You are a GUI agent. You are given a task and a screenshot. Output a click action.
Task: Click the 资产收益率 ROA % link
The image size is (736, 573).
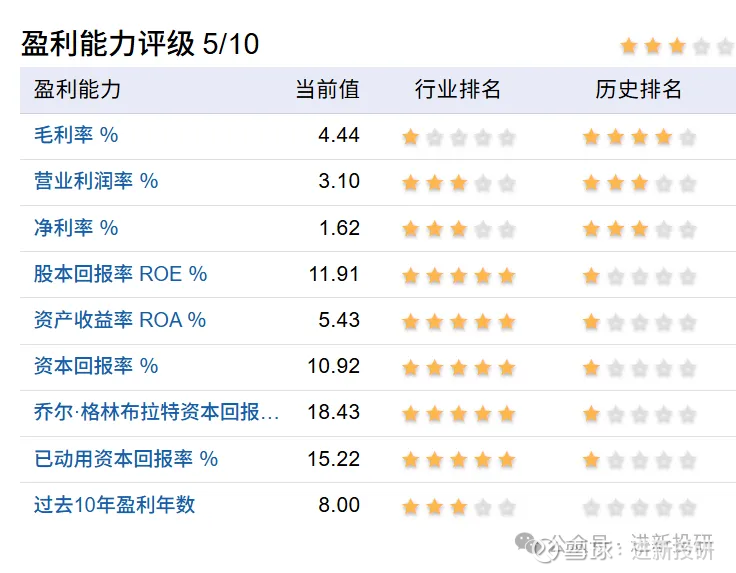[120, 320]
